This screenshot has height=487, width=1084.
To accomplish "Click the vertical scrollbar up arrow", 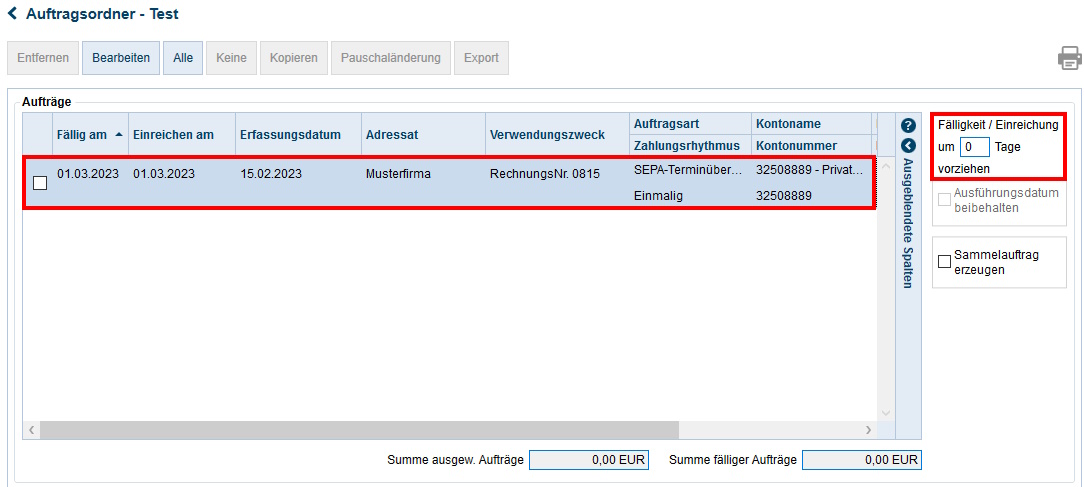I will pos(886,167).
